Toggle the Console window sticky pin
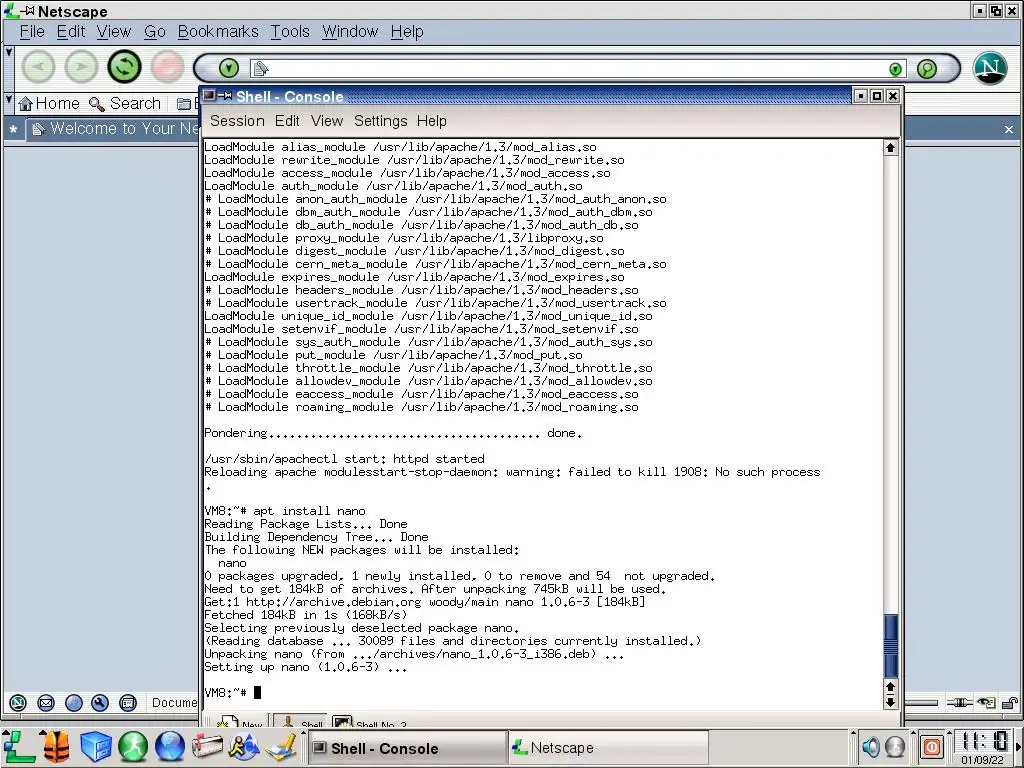This screenshot has width=1024, height=768. pyautogui.click(x=225, y=96)
